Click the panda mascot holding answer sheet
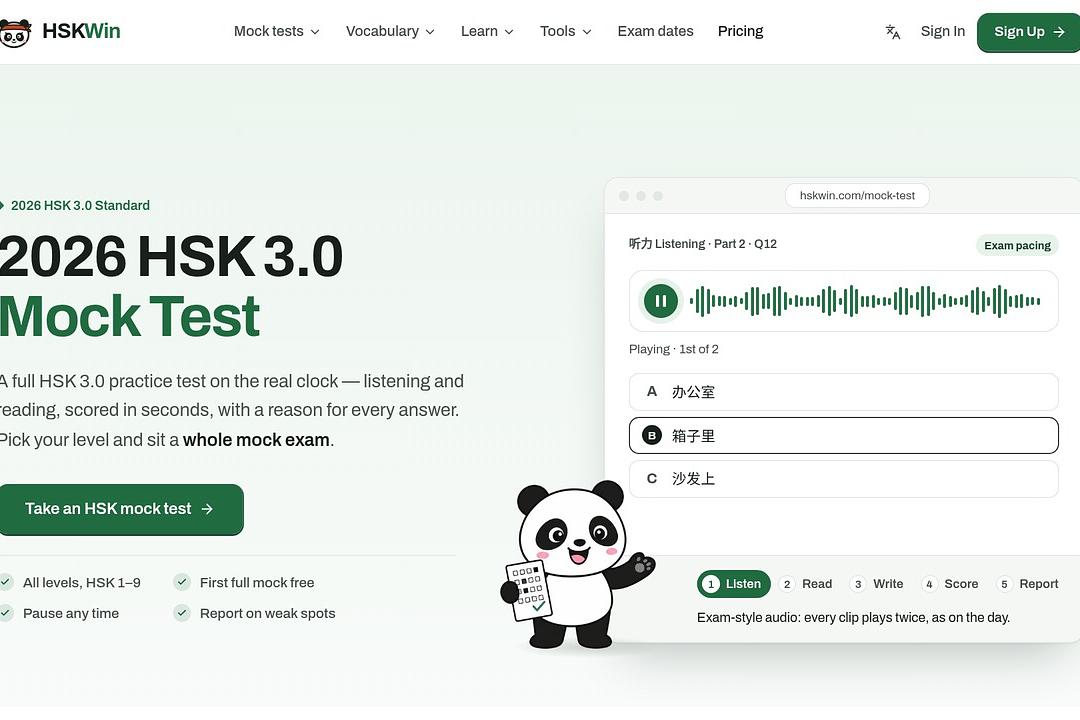This screenshot has width=1080, height=720. [x=576, y=565]
